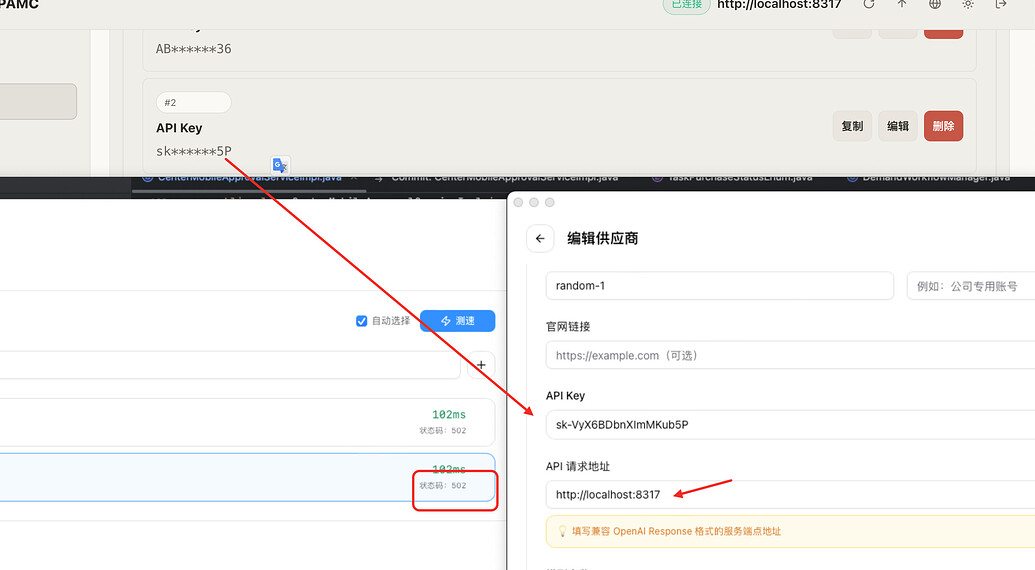Click the masked key AB******36

pos(193,49)
